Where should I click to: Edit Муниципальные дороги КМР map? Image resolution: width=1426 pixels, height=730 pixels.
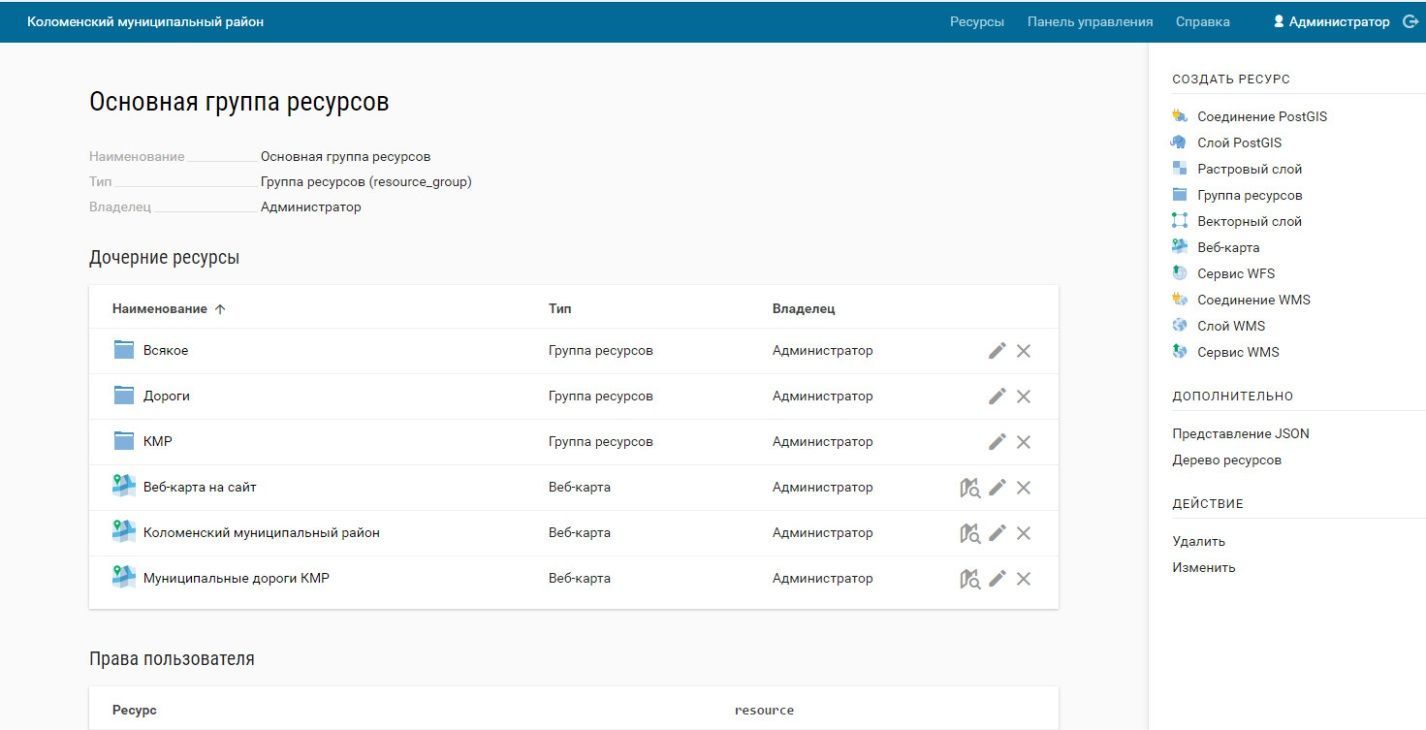[x=996, y=578]
